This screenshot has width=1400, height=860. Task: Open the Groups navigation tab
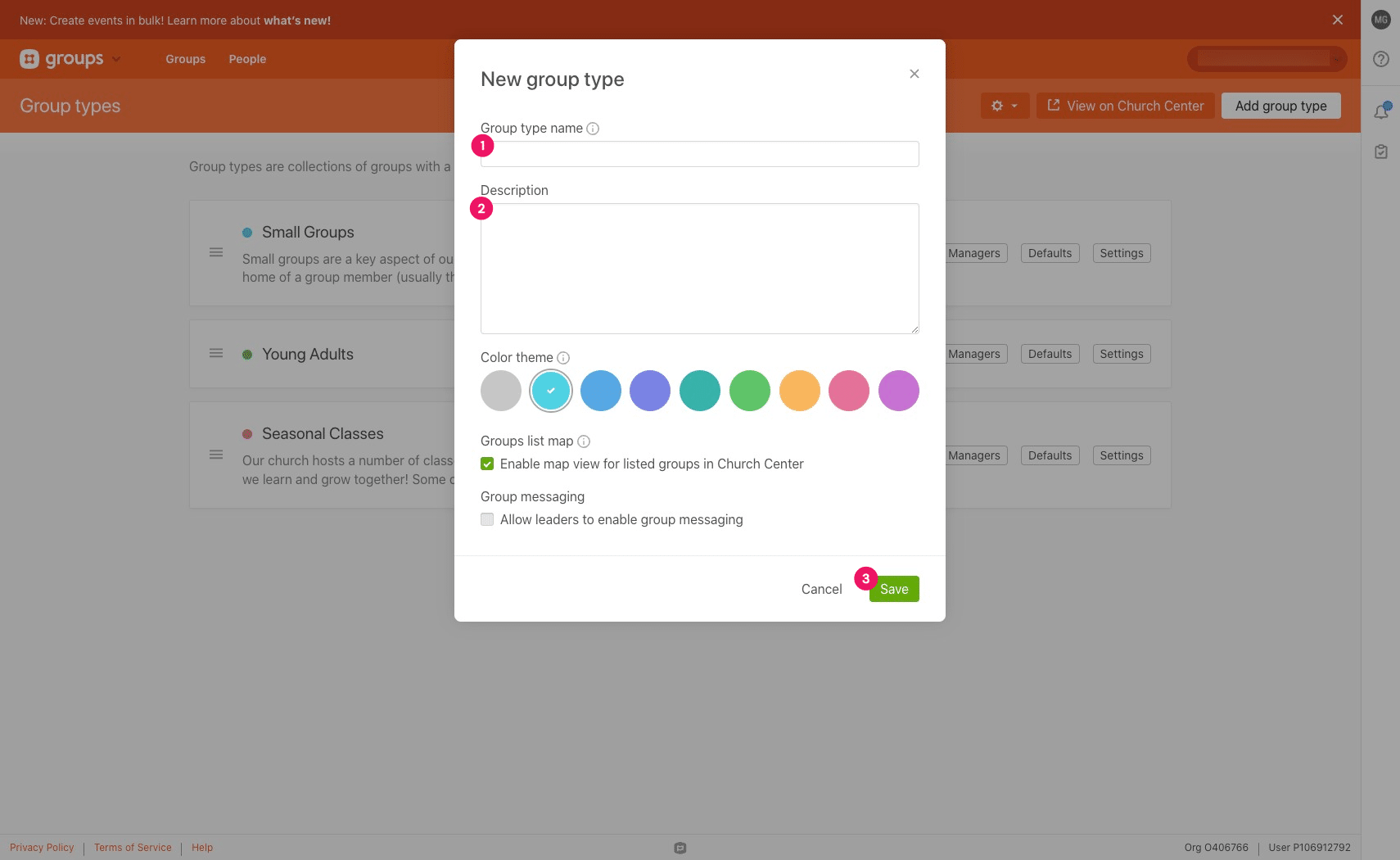tap(186, 59)
